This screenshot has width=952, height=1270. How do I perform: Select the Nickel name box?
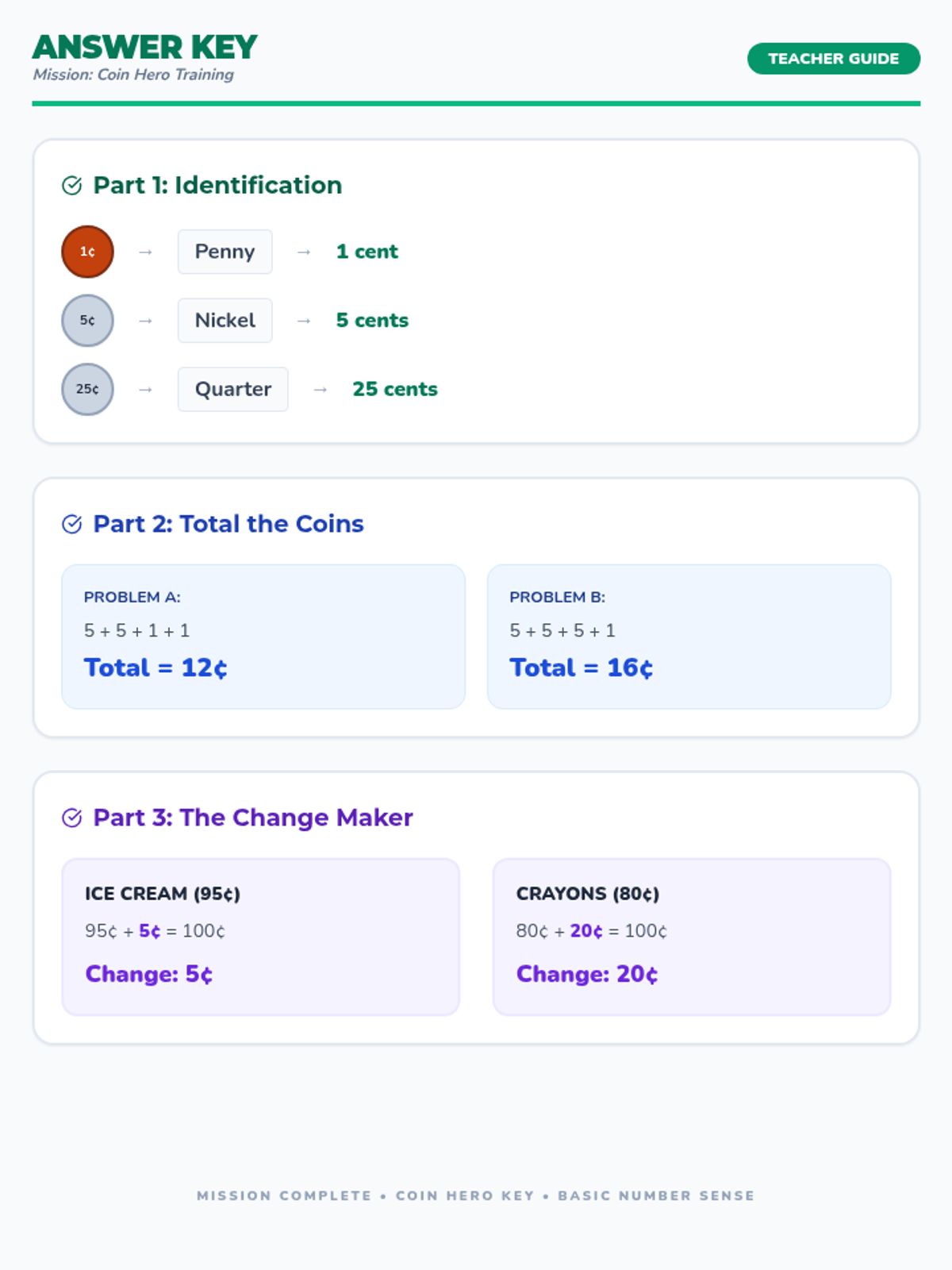[225, 321]
